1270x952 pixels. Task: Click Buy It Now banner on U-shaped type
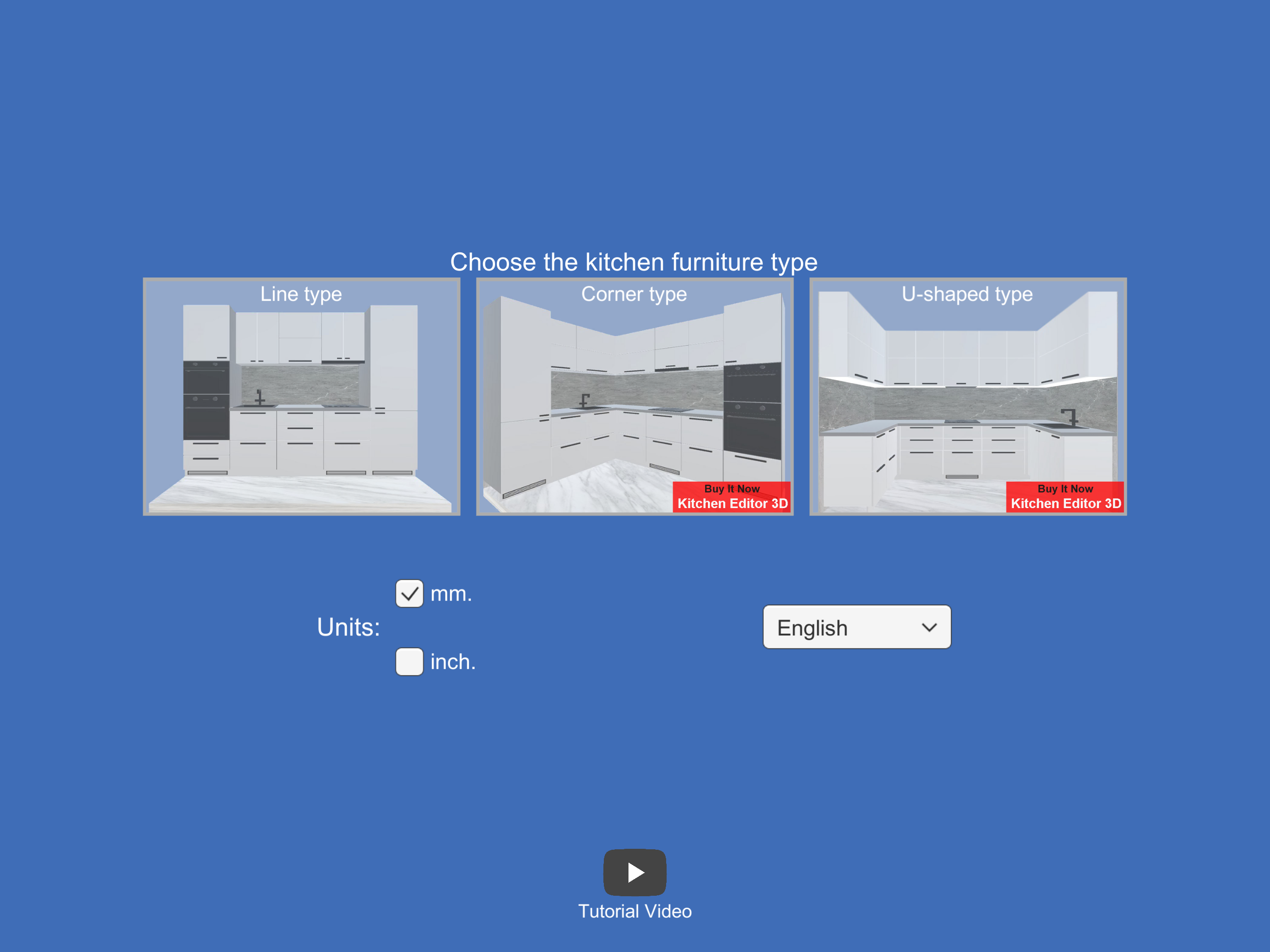[x=1065, y=496]
